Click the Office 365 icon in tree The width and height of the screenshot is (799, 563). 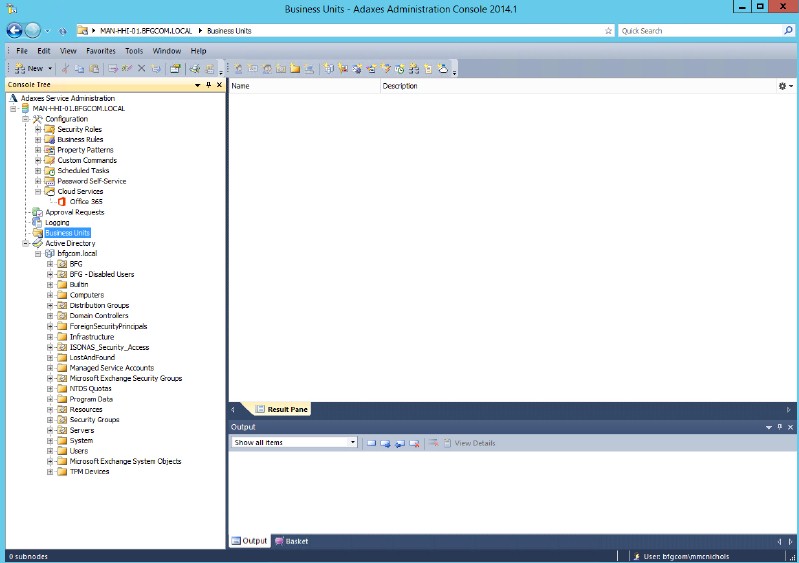(62, 202)
